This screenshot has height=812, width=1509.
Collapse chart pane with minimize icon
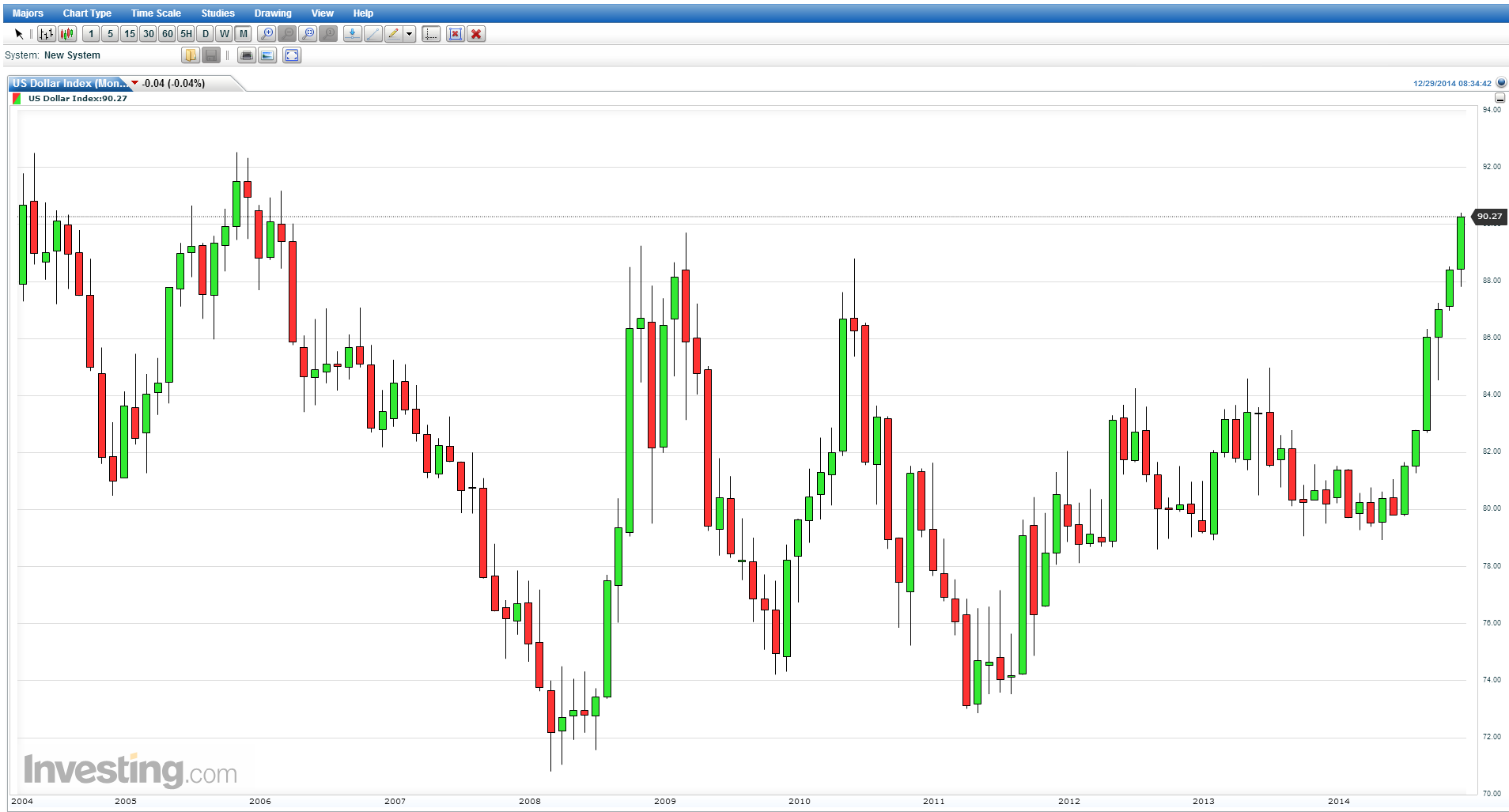click(1500, 98)
